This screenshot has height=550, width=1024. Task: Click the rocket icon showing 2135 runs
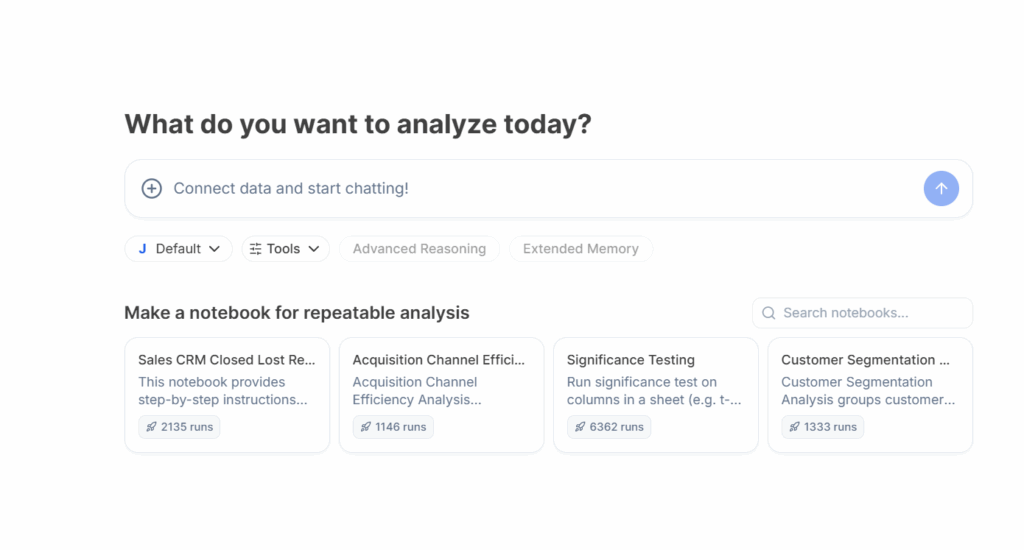(152, 427)
